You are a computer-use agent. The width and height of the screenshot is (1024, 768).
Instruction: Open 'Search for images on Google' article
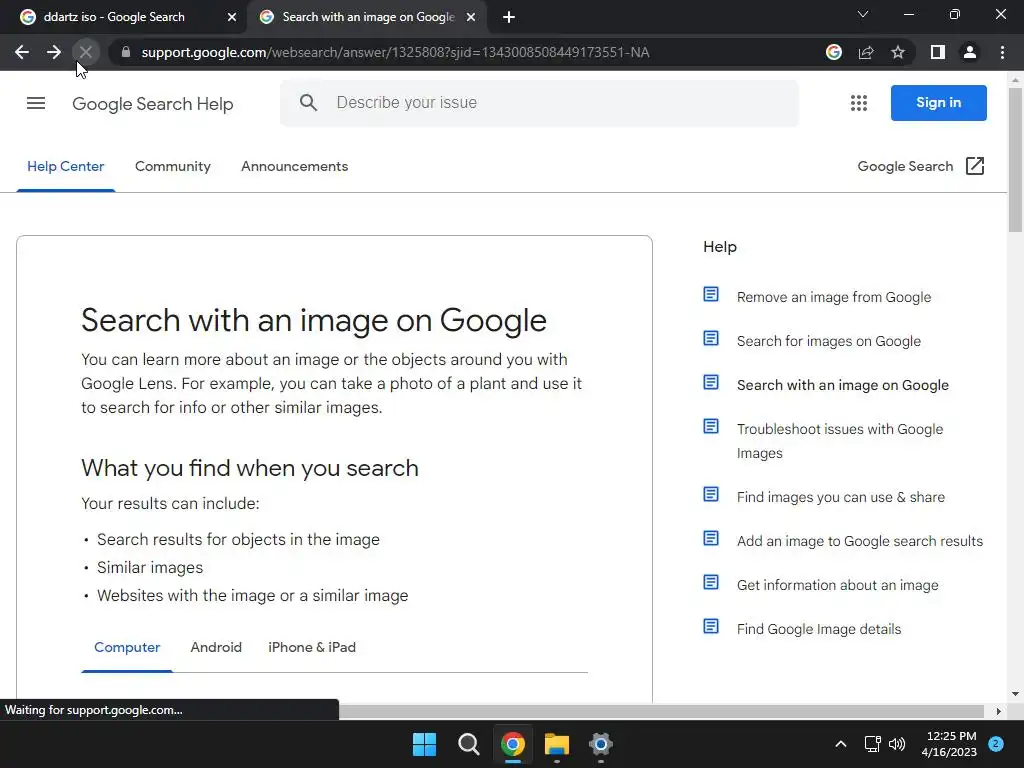(829, 341)
